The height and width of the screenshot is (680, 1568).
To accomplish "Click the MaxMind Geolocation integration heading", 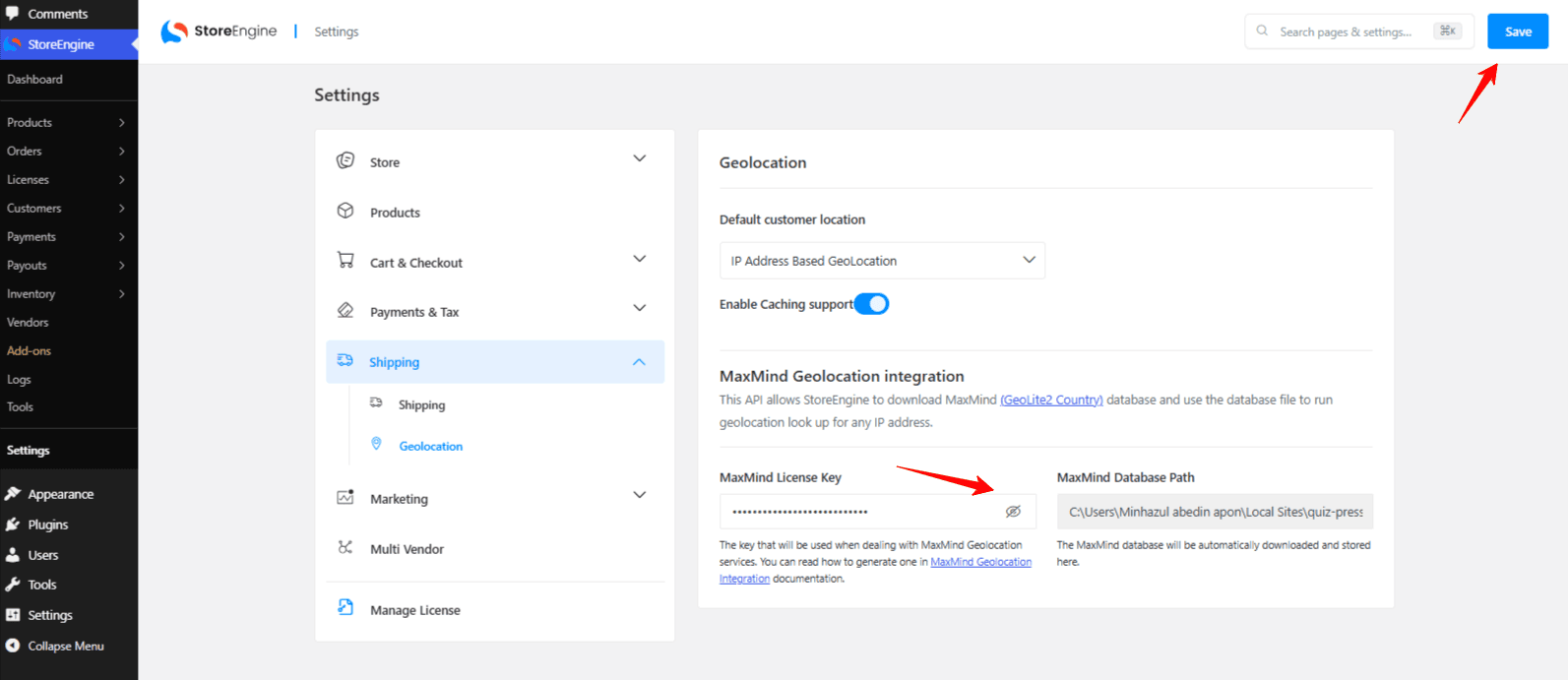I will [842, 376].
